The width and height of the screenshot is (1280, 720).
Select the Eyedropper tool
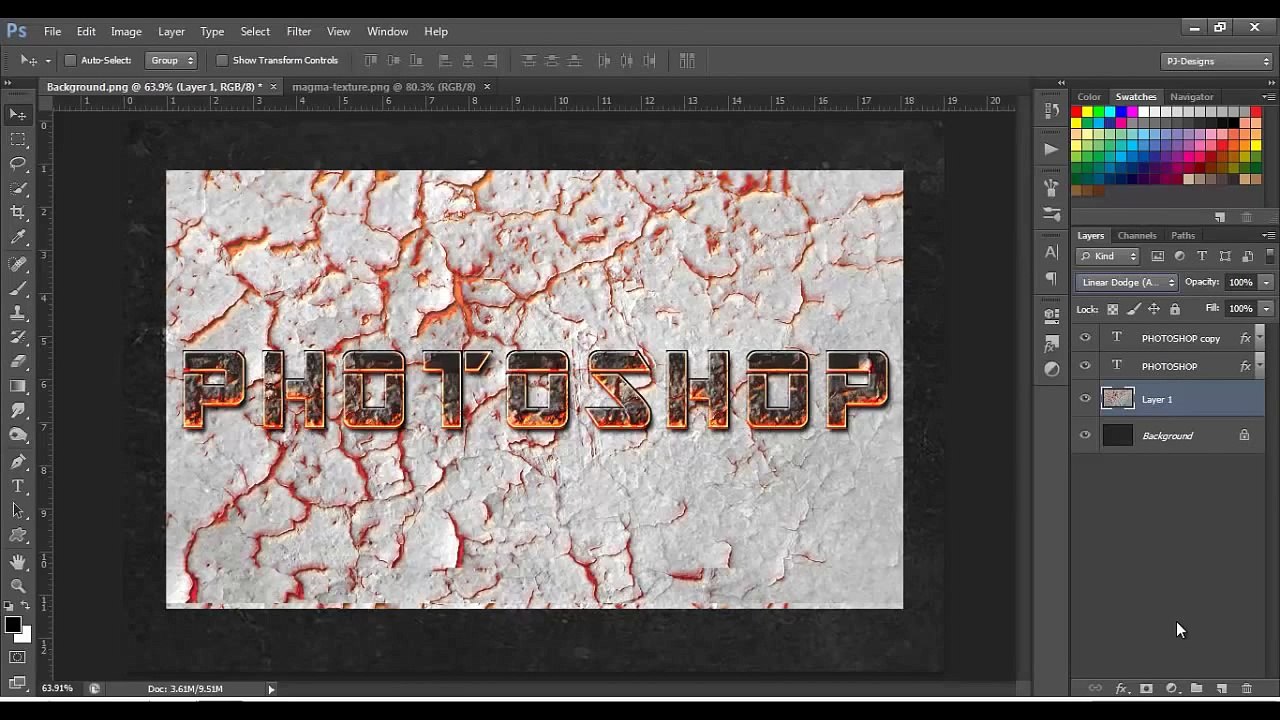tap(18, 237)
